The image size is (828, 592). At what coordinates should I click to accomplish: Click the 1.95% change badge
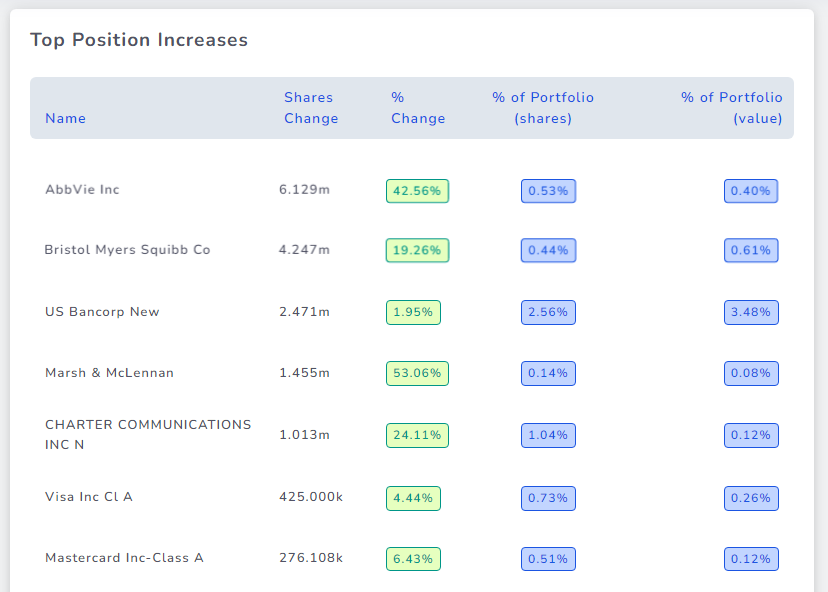pyautogui.click(x=413, y=312)
